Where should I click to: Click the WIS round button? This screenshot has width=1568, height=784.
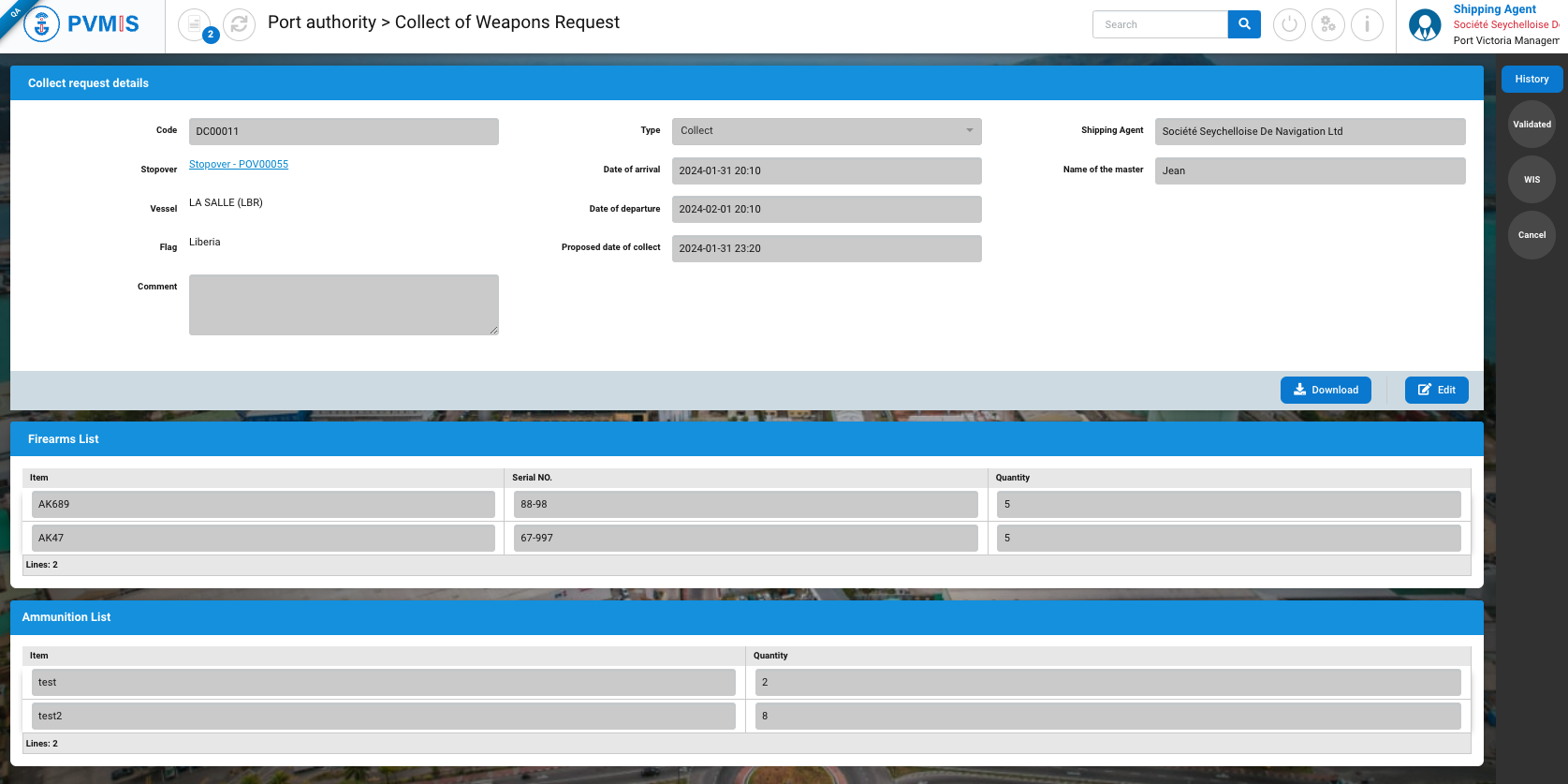click(x=1531, y=180)
